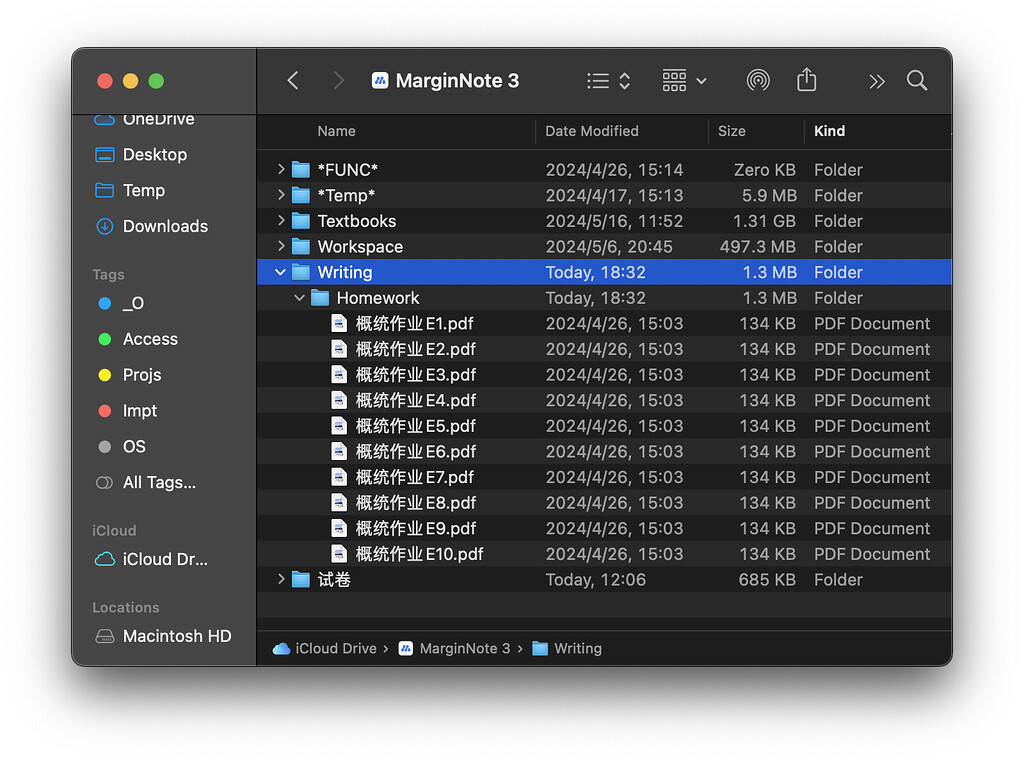Show more toolbar items via double chevron

click(876, 81)
